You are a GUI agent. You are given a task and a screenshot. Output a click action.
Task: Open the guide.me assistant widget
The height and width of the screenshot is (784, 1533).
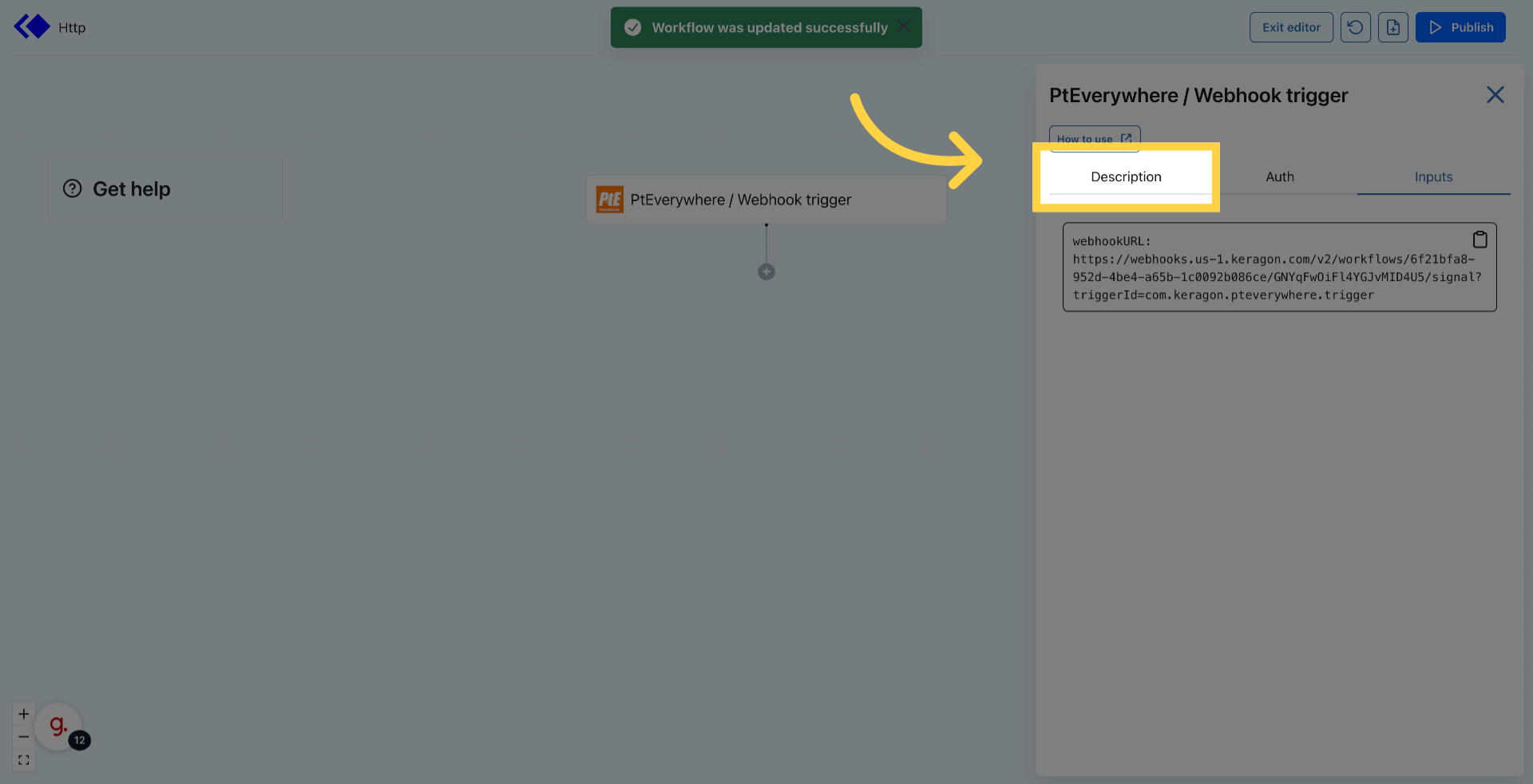coord(57,725)
